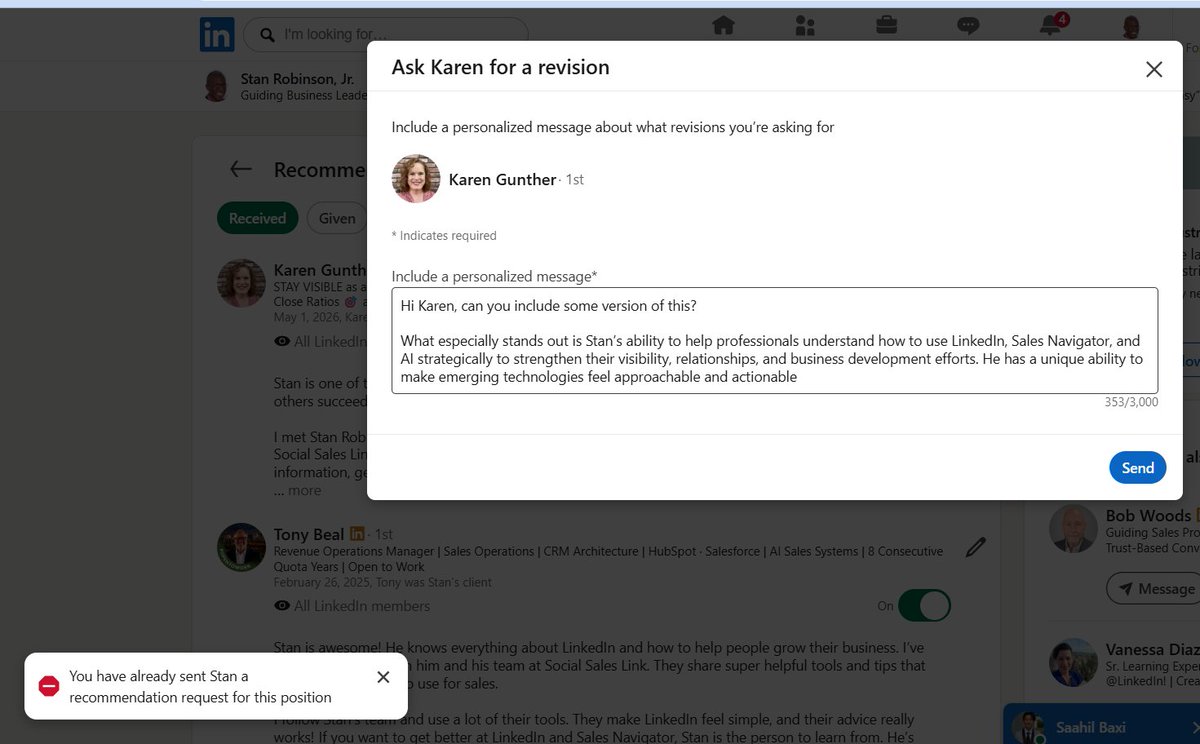
Task: Open the Messaging speech bubble icon
Action: pyautogui.click(x=968, y=26)
